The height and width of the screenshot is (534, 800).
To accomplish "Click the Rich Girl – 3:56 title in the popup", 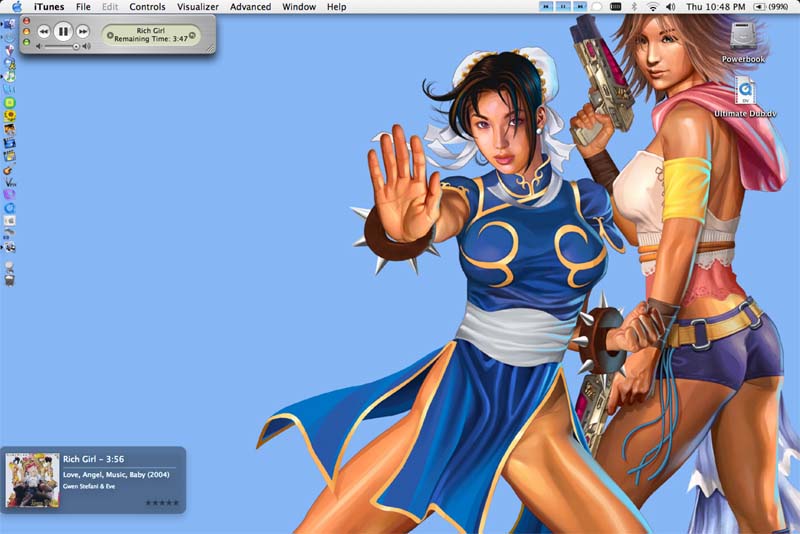I will (93, 459).
